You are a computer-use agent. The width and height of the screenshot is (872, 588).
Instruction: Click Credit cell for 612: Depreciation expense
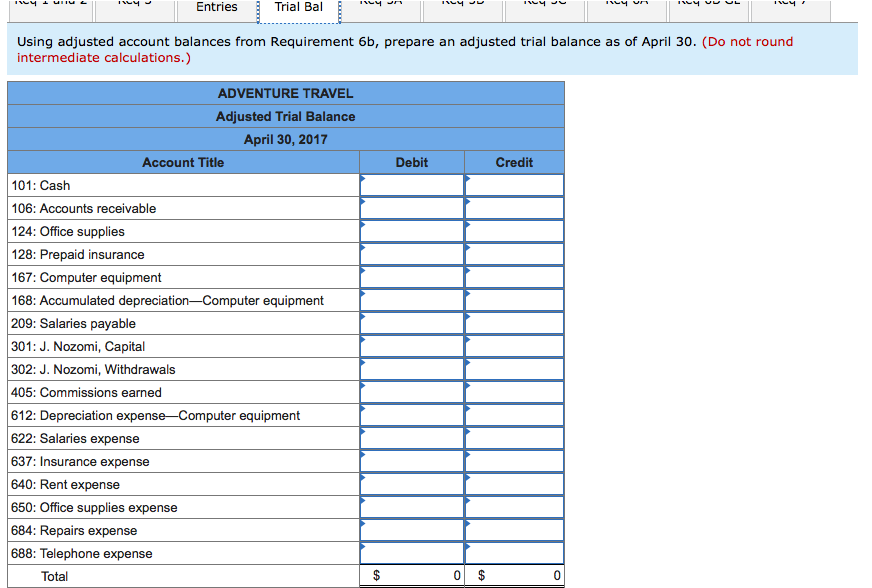pyautogui.click(x=514, y=415)
